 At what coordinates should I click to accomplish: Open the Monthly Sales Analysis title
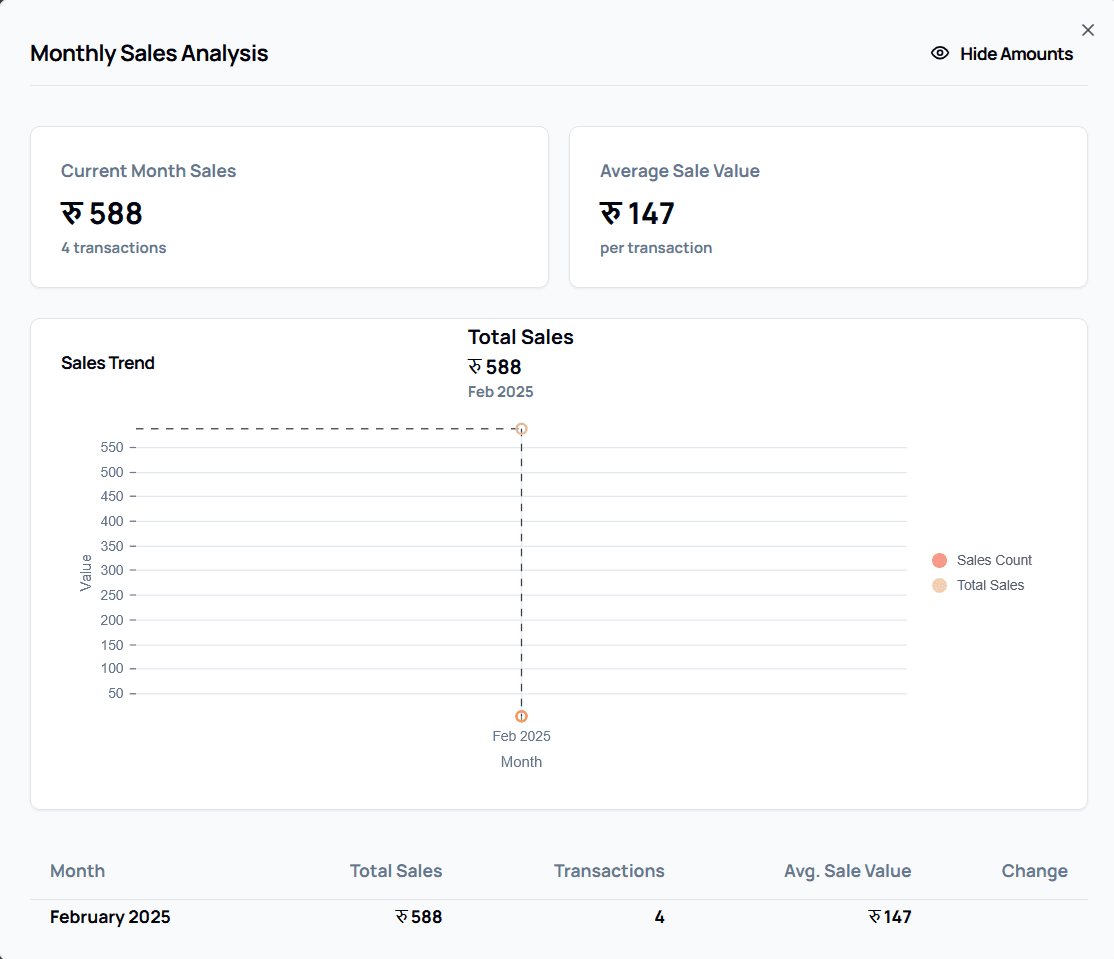pos(149,53)
